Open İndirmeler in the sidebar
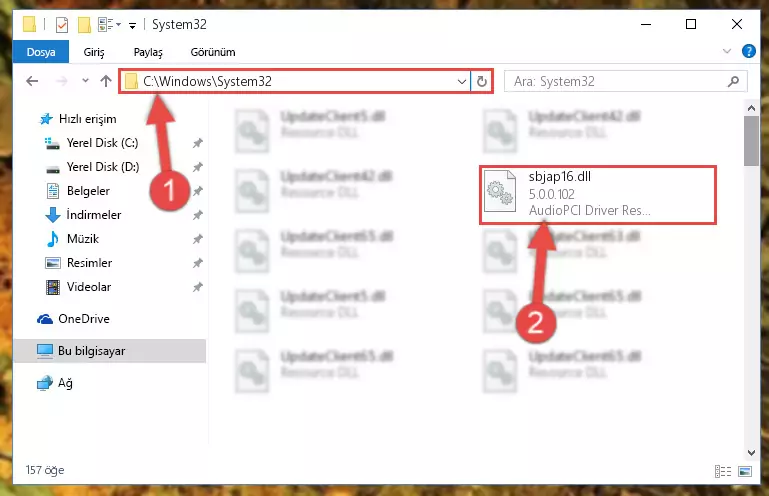 (94, 215)
